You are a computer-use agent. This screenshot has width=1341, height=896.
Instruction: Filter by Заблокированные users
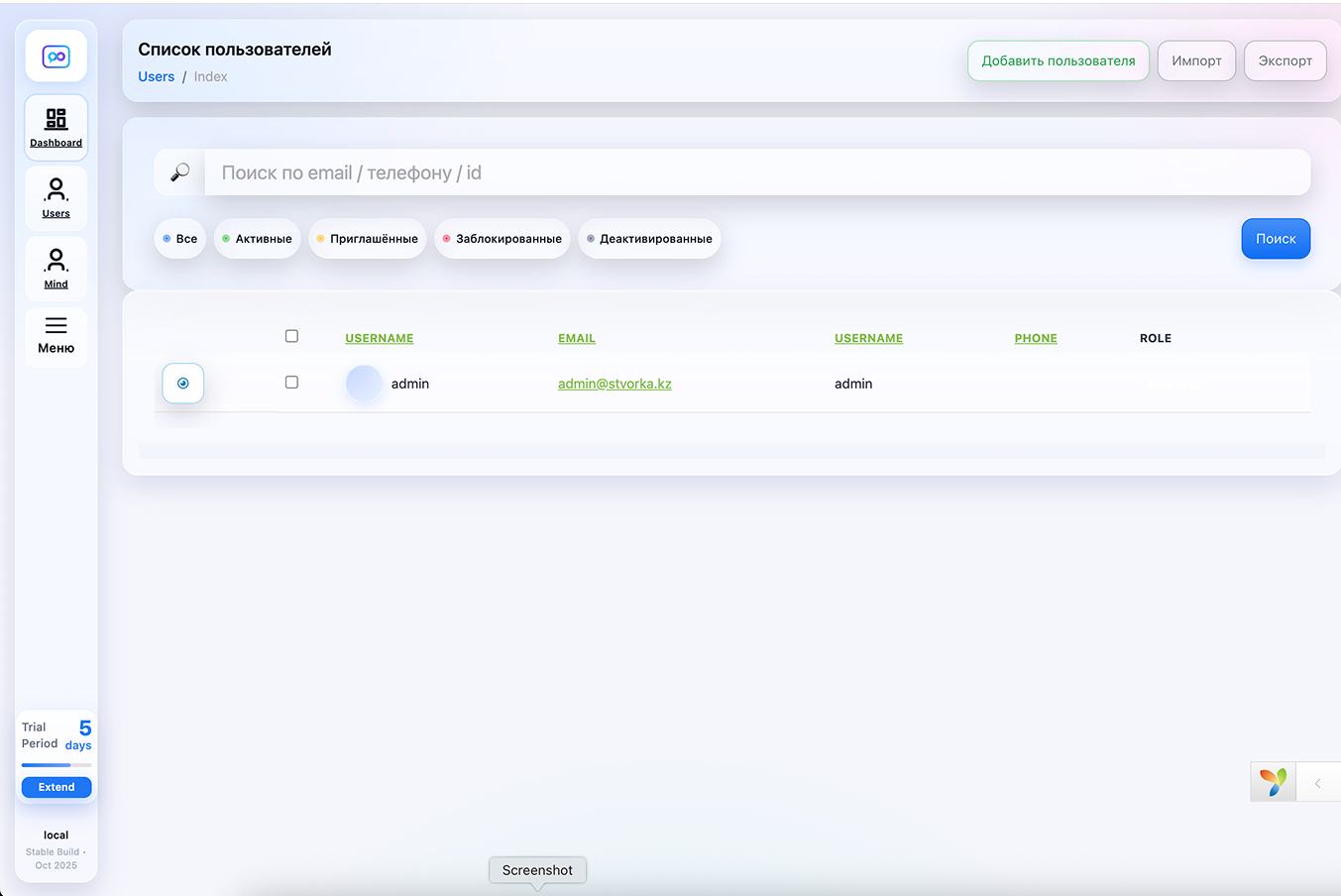click(502, 239)
